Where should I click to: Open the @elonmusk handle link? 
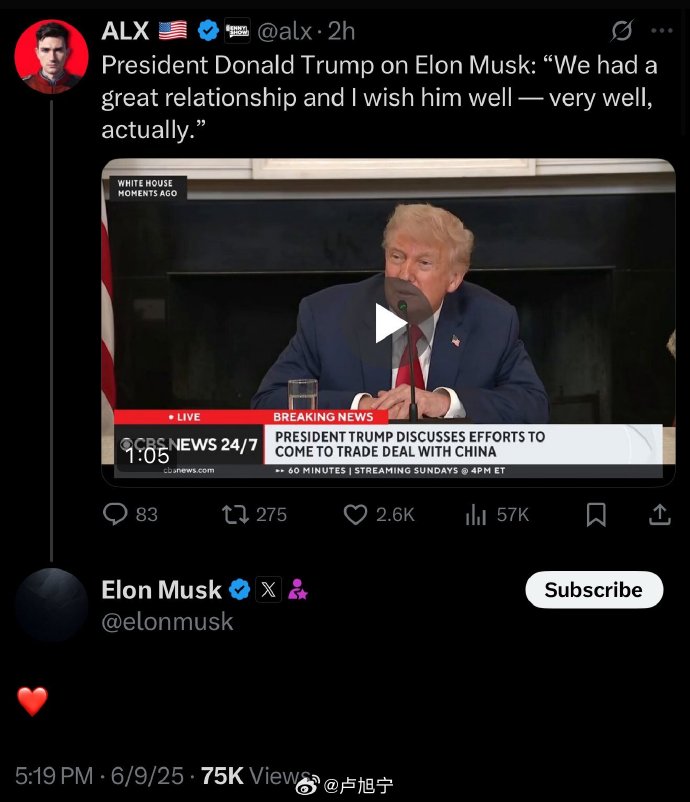(167, 622)
